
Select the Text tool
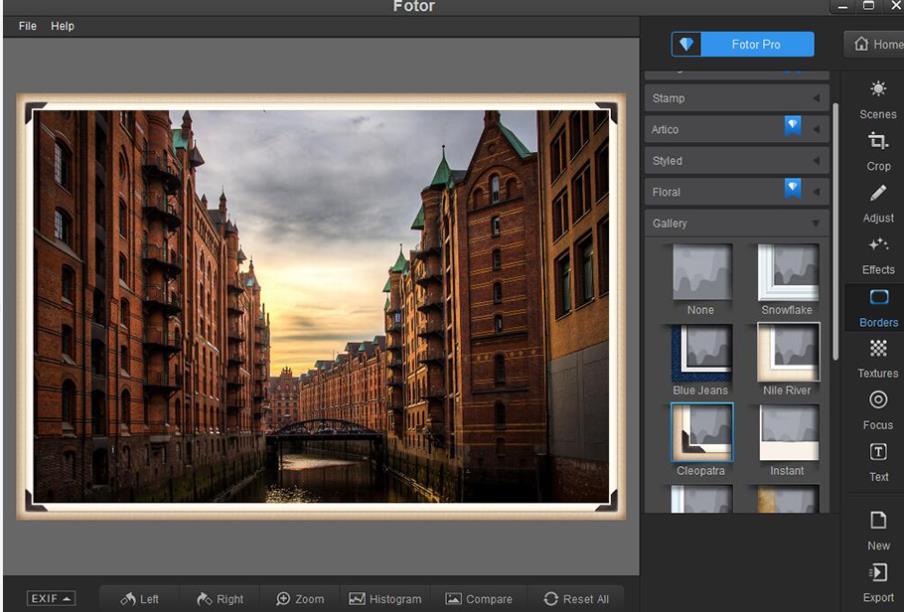[x=877, y=463]
